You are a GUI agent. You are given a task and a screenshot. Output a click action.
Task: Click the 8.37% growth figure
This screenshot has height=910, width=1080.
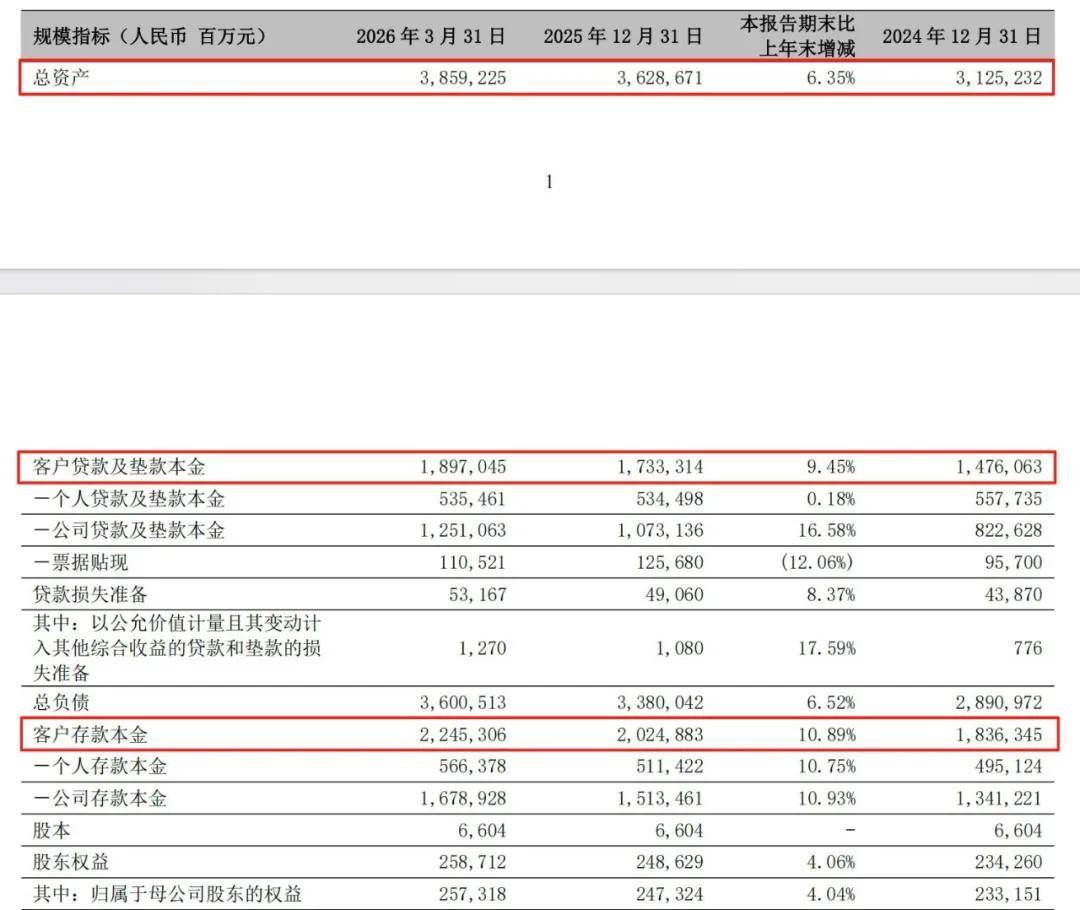click(x=831, y=594)
